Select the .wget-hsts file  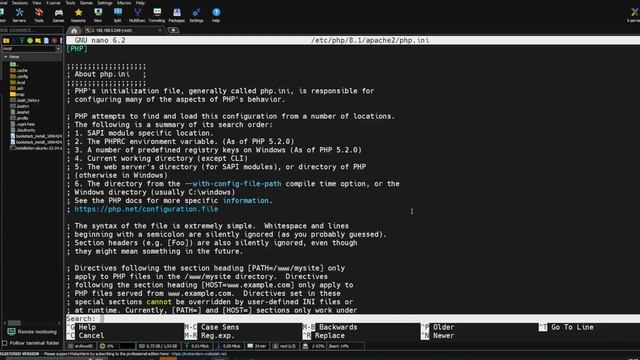pyautogui.click(x=22, y=124)
